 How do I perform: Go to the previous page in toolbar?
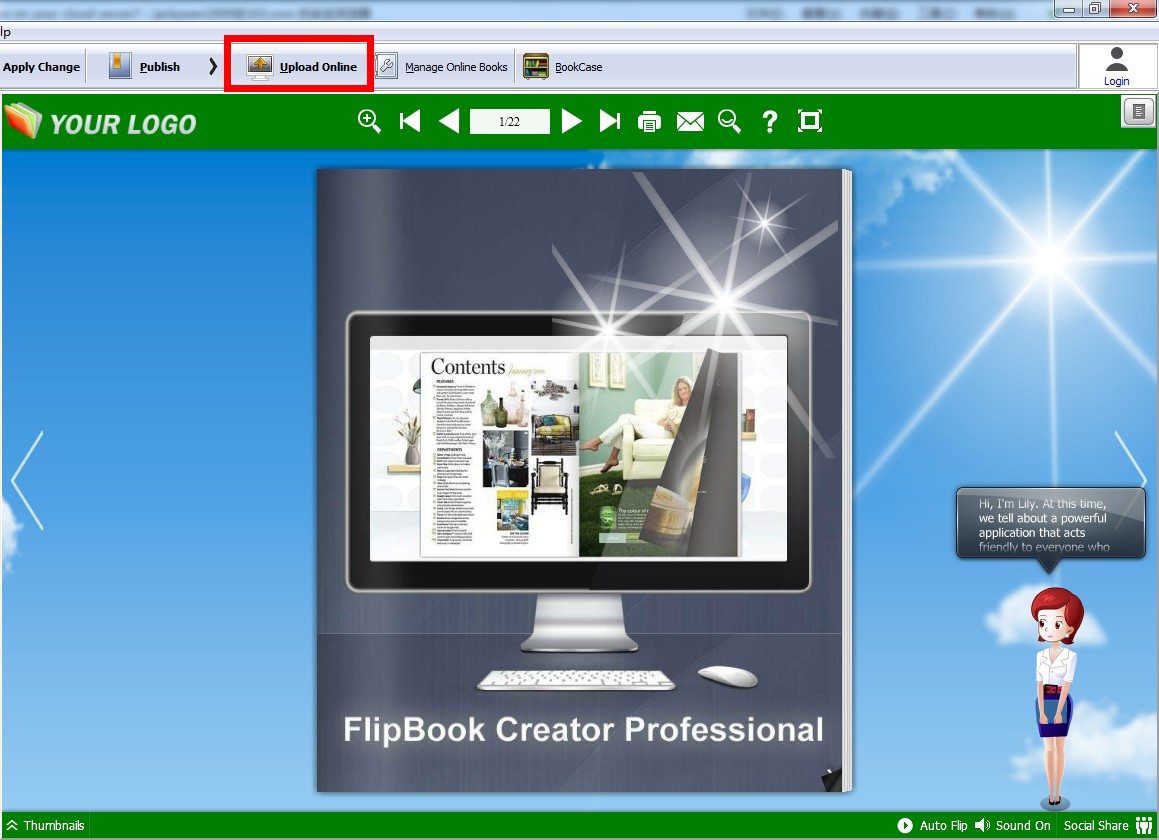449,121
